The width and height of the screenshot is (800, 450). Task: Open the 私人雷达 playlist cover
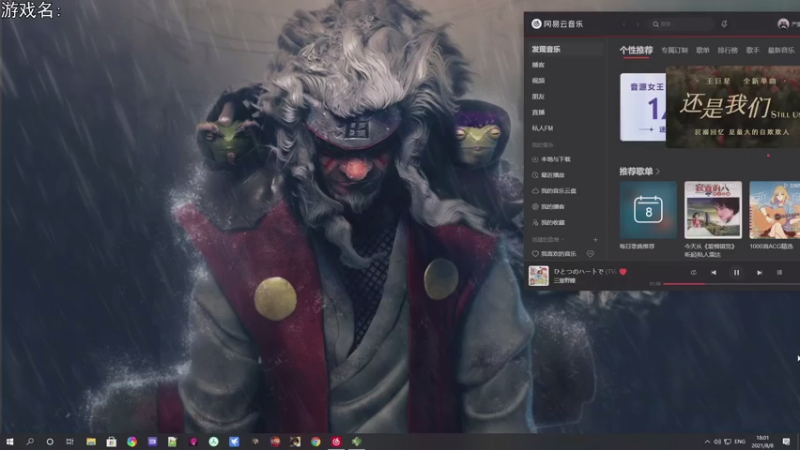point(713,210)
